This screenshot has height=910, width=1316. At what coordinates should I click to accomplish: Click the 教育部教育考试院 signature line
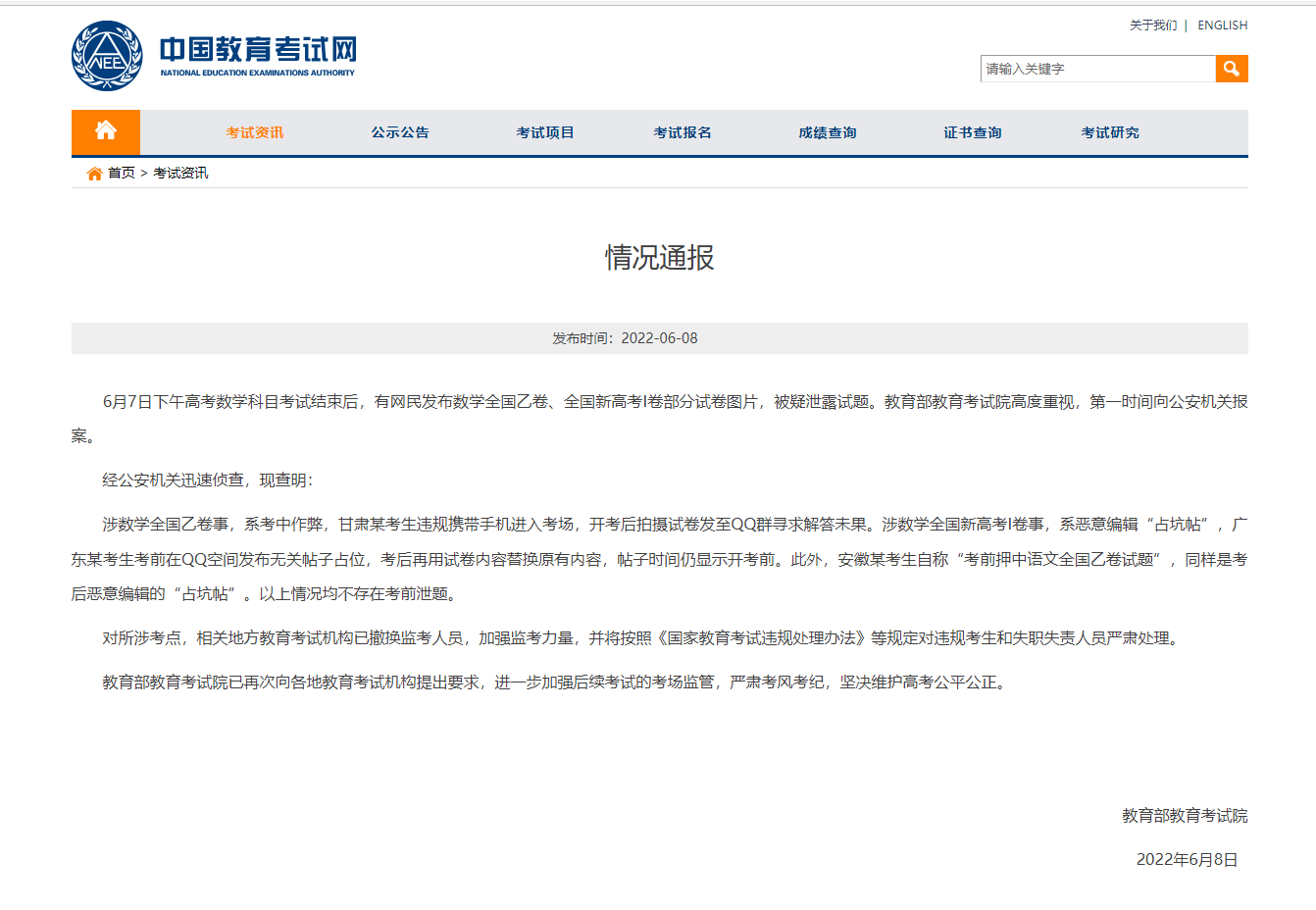(x=1185, y=816)
